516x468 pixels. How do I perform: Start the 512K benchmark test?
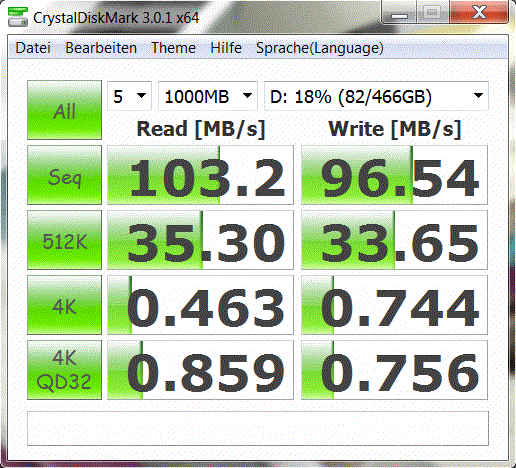(64, 240)
